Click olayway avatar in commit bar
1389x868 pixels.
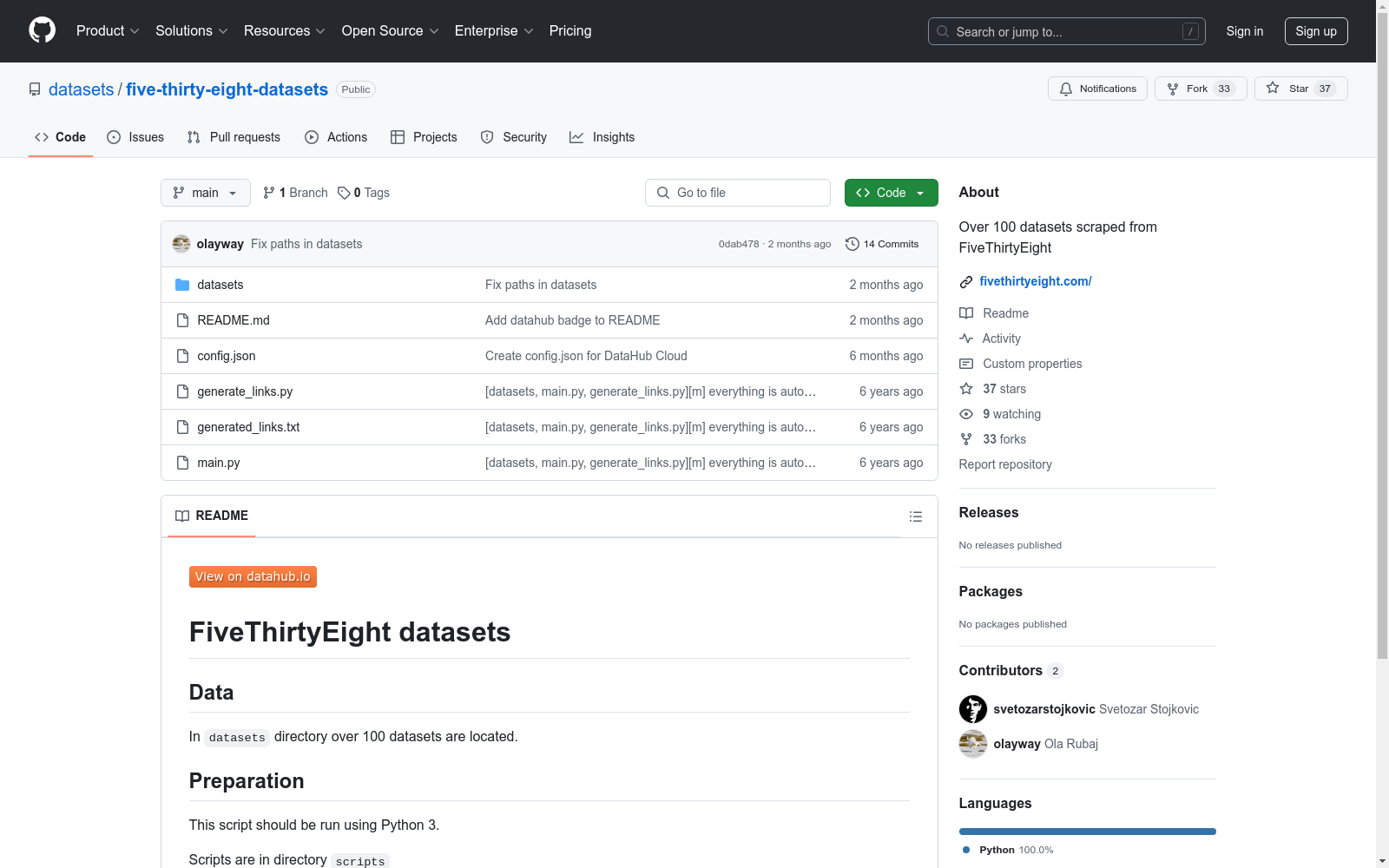pyautogui.click(x=181, y=244)
